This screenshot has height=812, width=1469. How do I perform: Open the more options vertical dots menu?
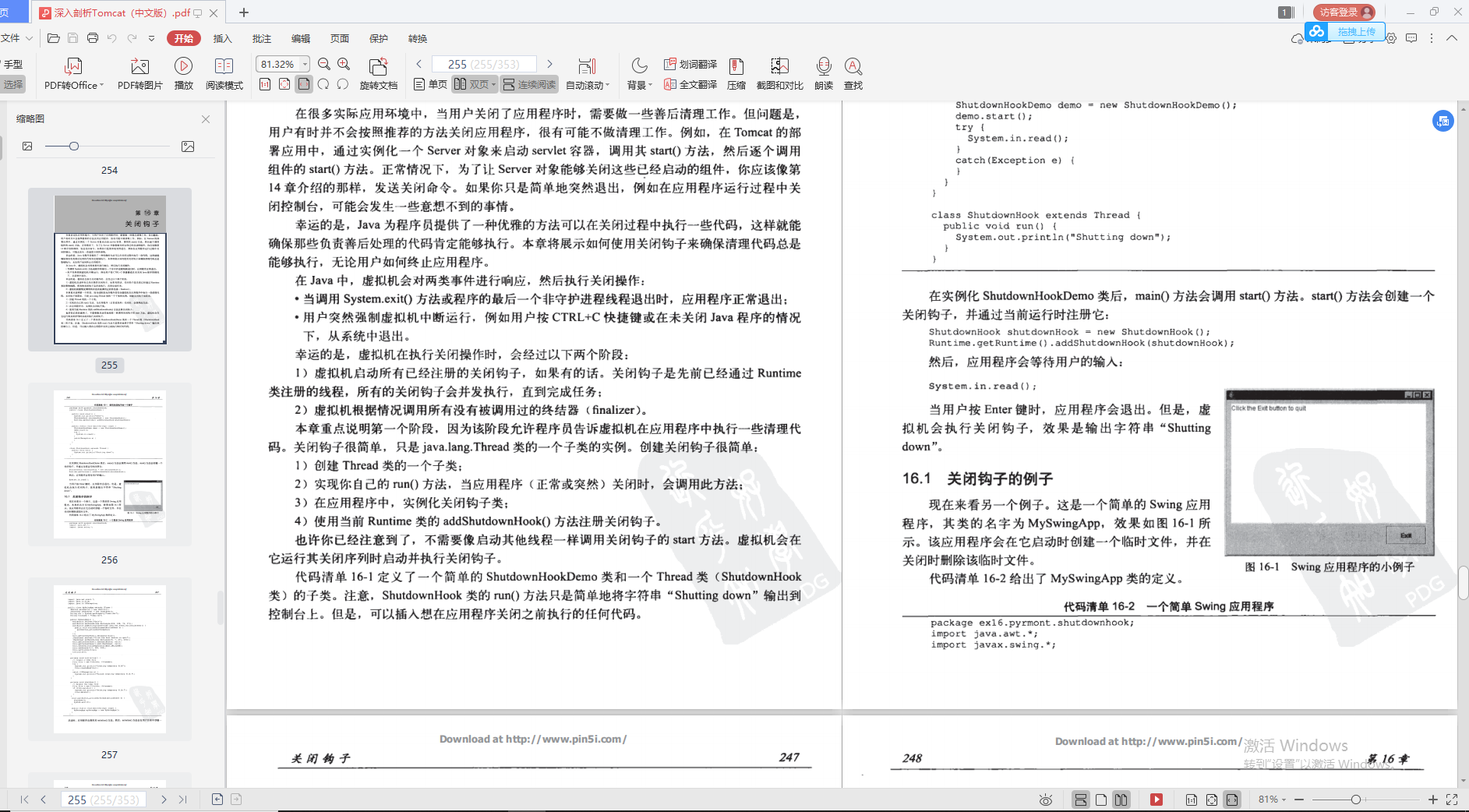tap(1432, 38)
